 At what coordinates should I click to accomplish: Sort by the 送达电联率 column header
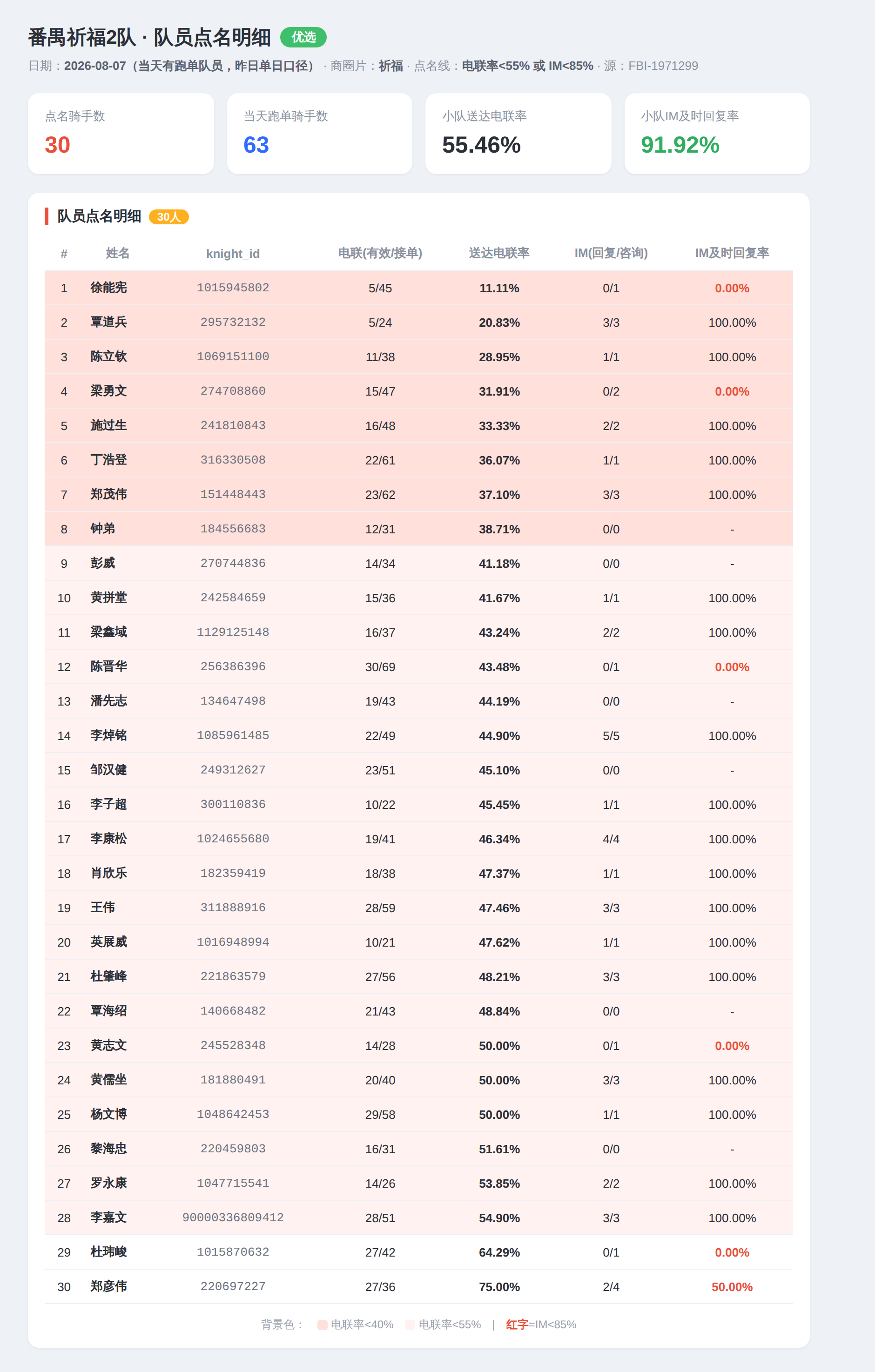[499, 253]
